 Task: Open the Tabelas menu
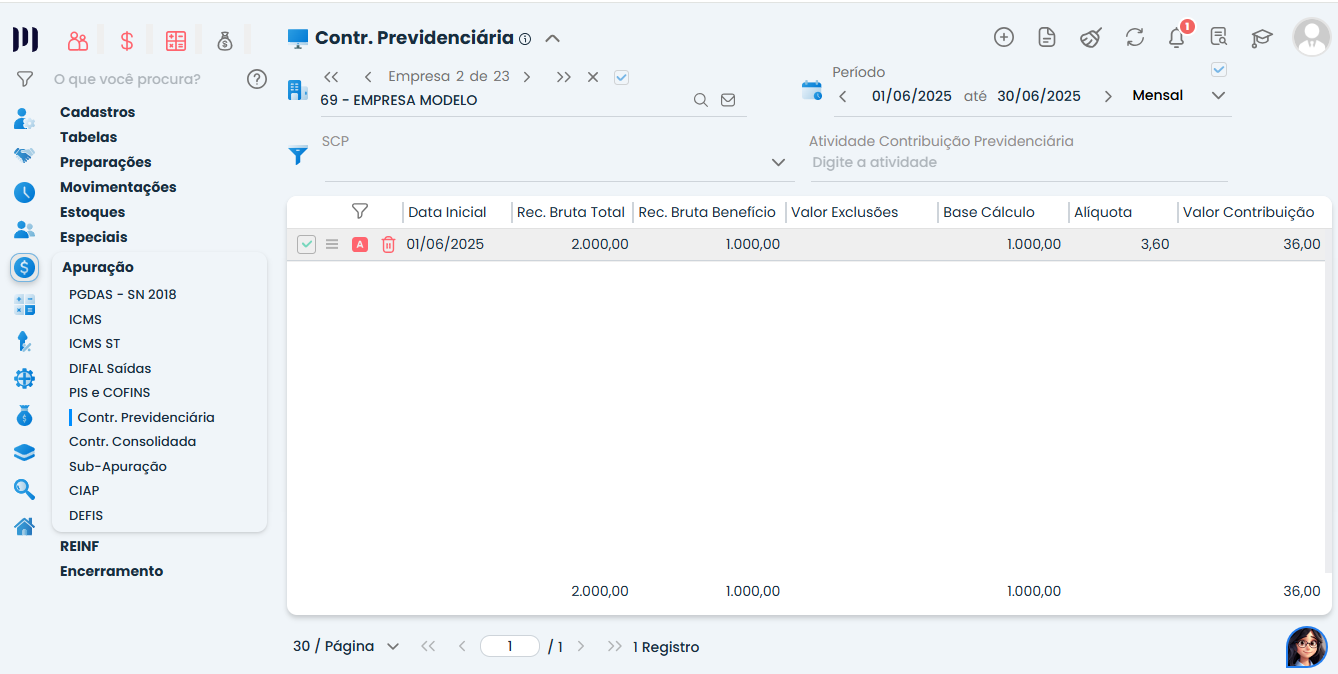88,137
